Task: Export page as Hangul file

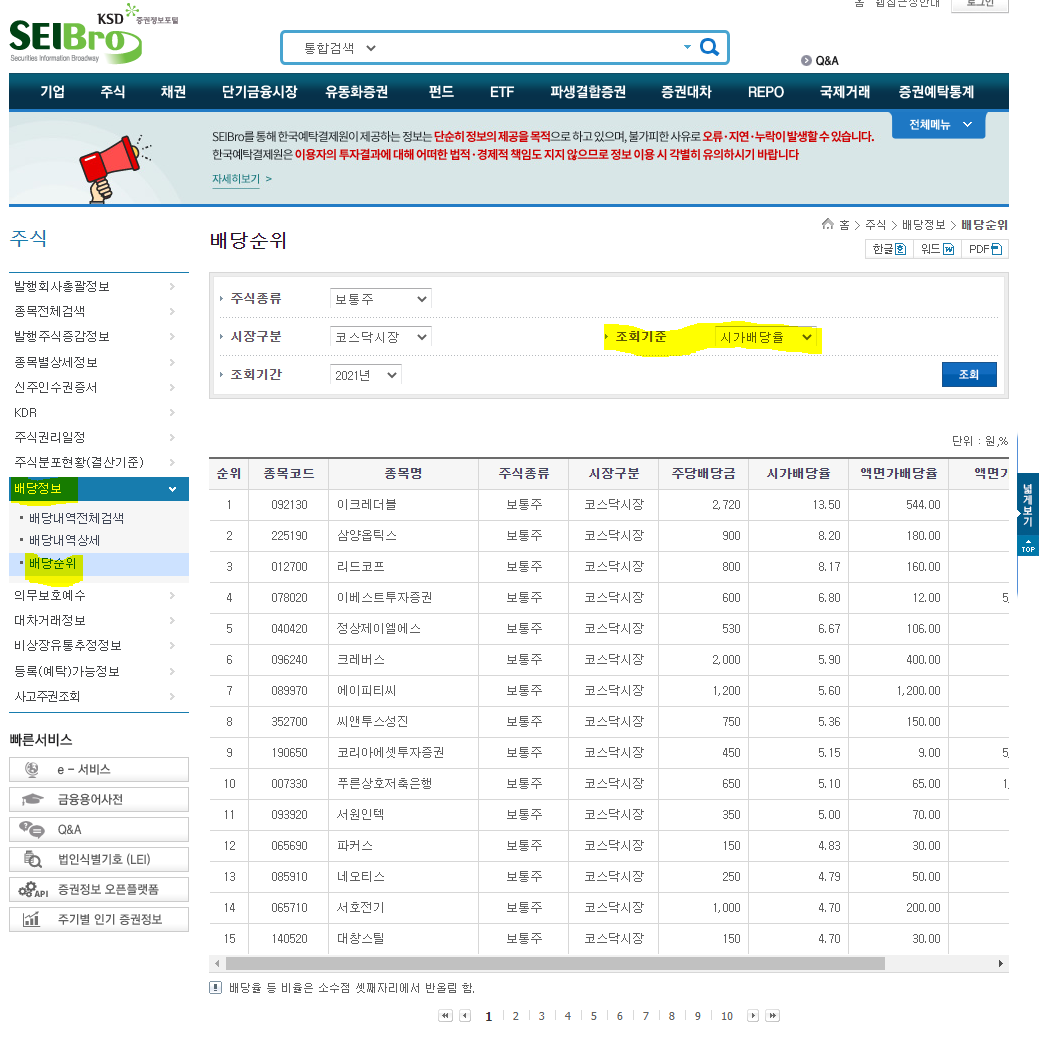Action: (889, 249)
